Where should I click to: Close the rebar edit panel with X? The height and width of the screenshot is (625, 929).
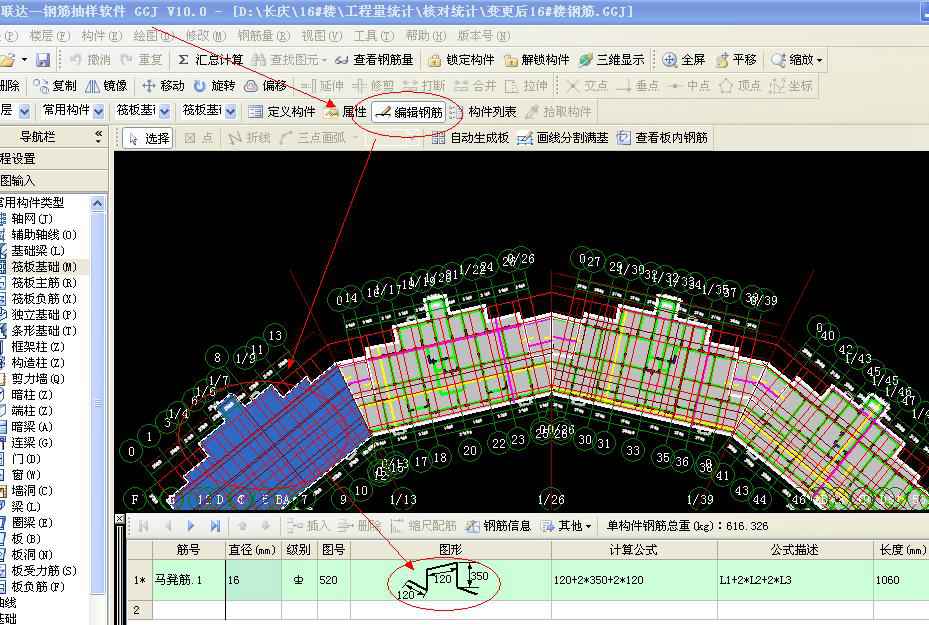pos(119,520)
